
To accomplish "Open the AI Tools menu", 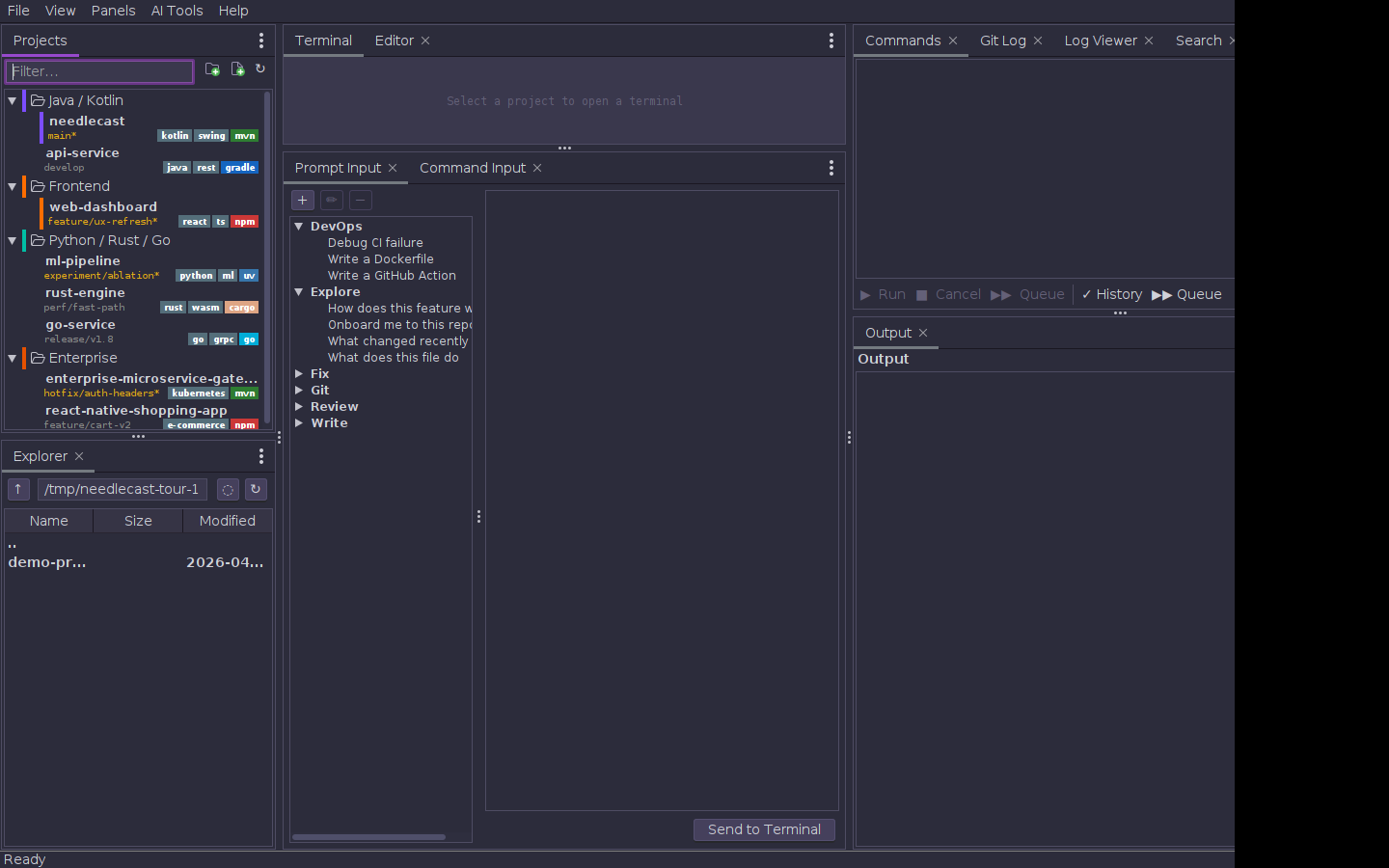I will click(x=177, y=11).
